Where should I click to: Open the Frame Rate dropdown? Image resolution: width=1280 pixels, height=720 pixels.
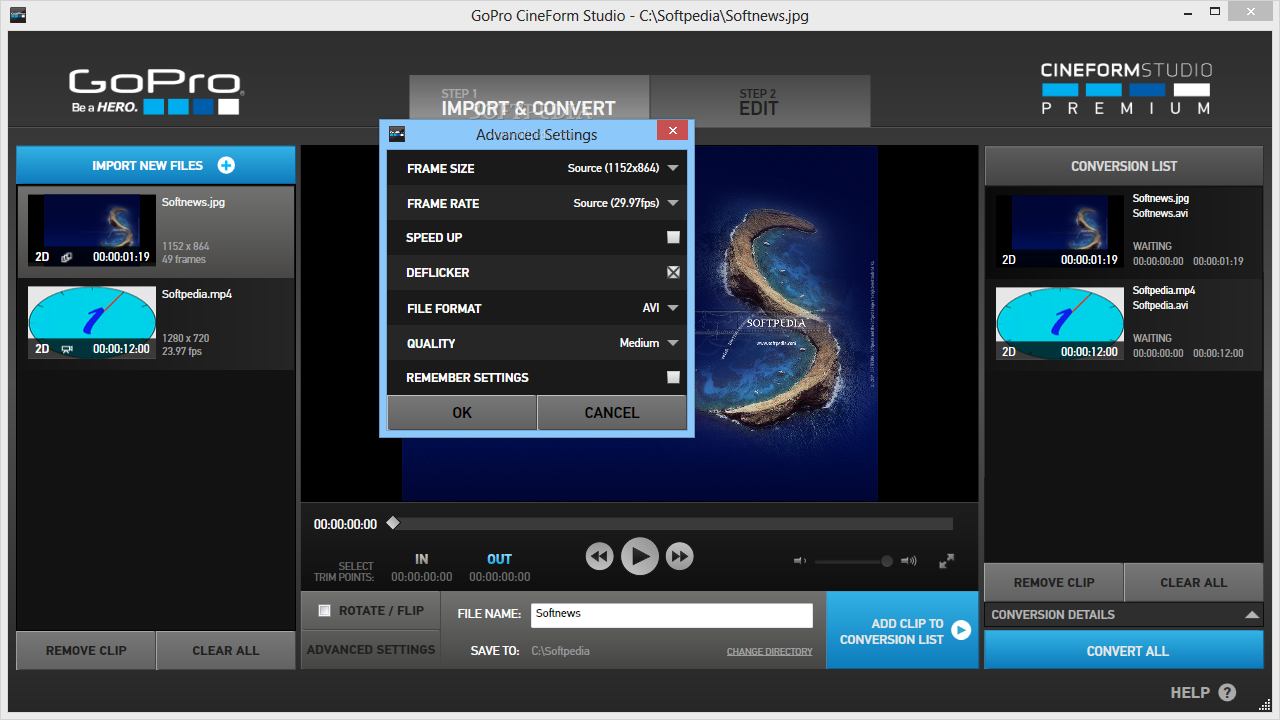point(673,203)
